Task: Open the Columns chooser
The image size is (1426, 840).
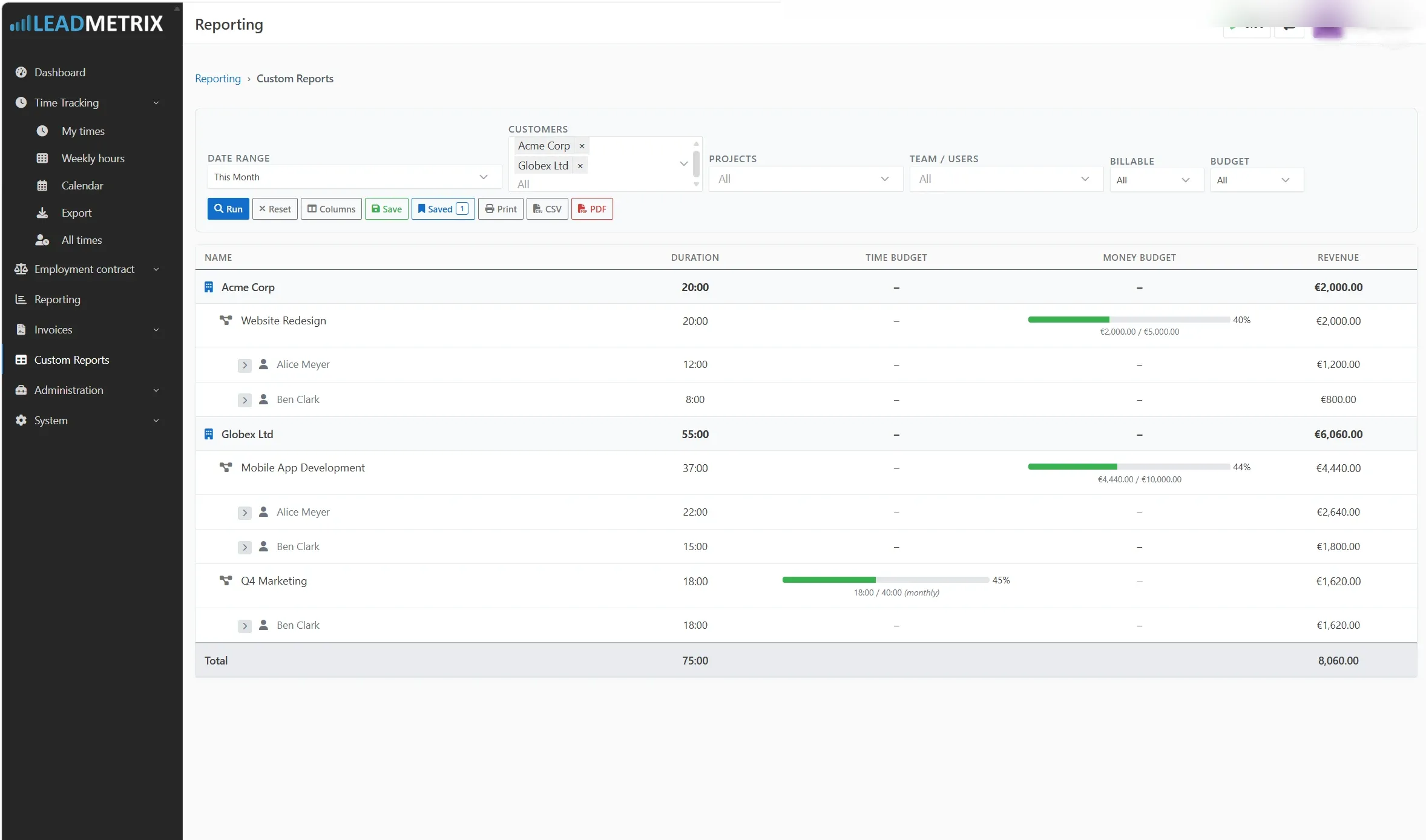Action: click(x=331, y=209)
